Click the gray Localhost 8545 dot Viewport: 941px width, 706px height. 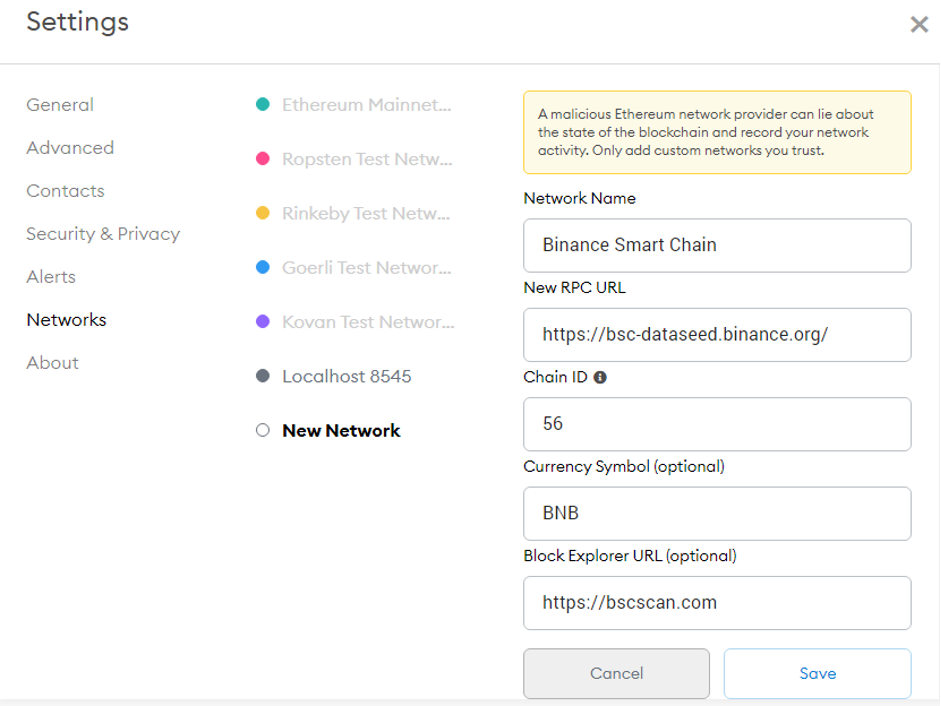(263, 376)
